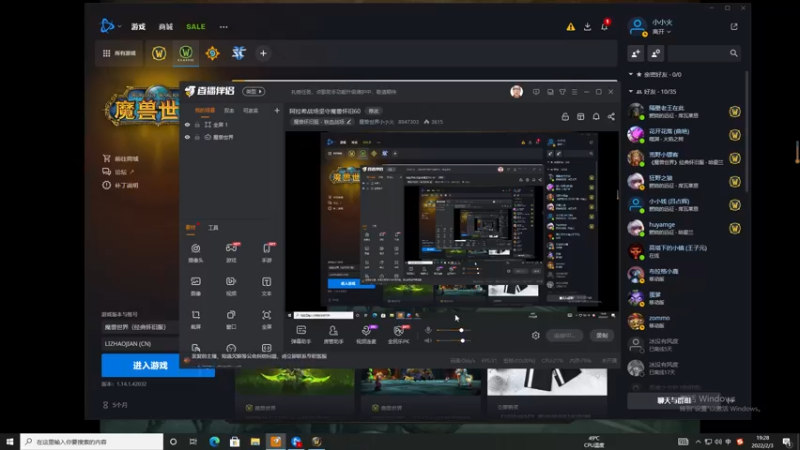Open the friend management settings icon

coord(656,53)
